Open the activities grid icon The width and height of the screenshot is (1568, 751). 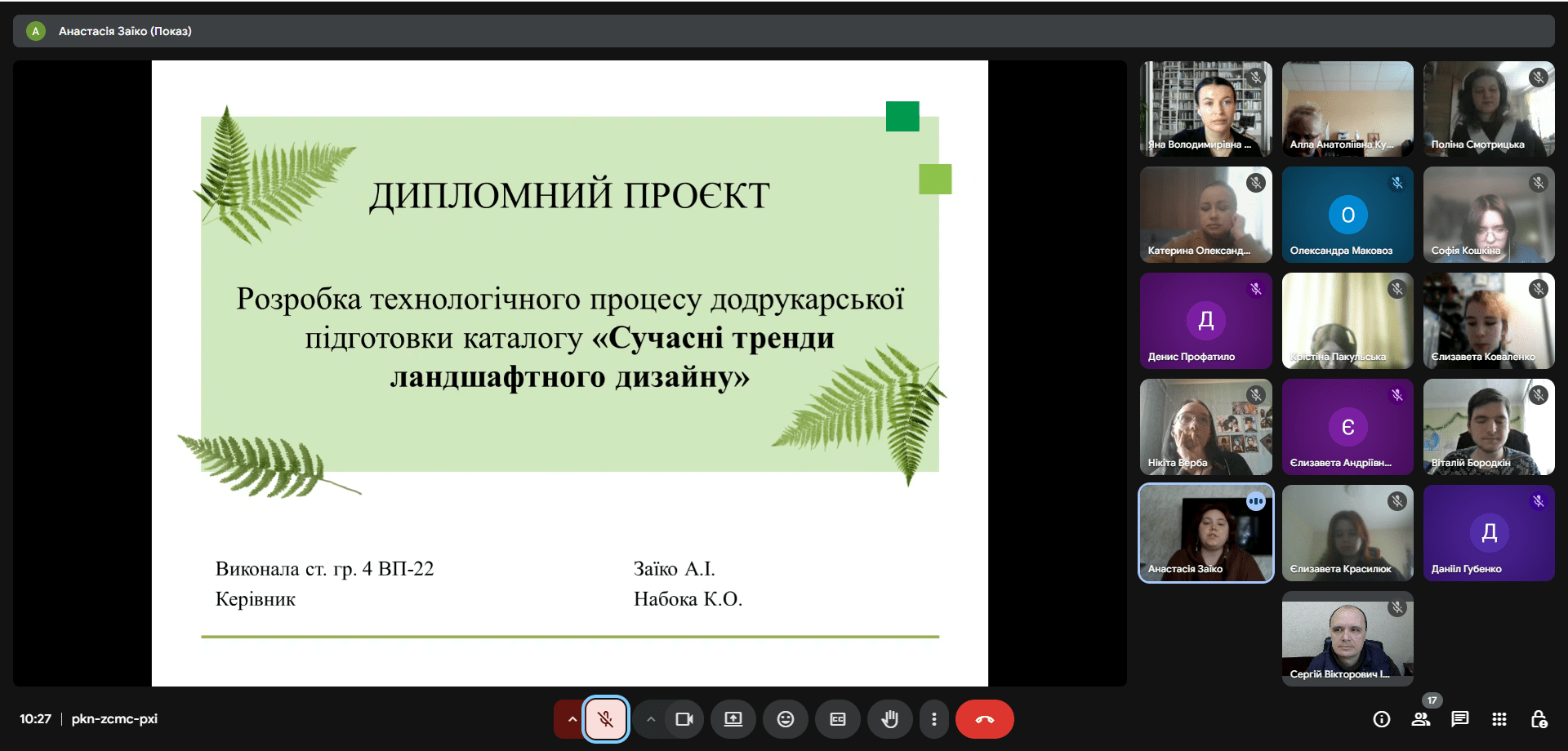pos(1499,719)
